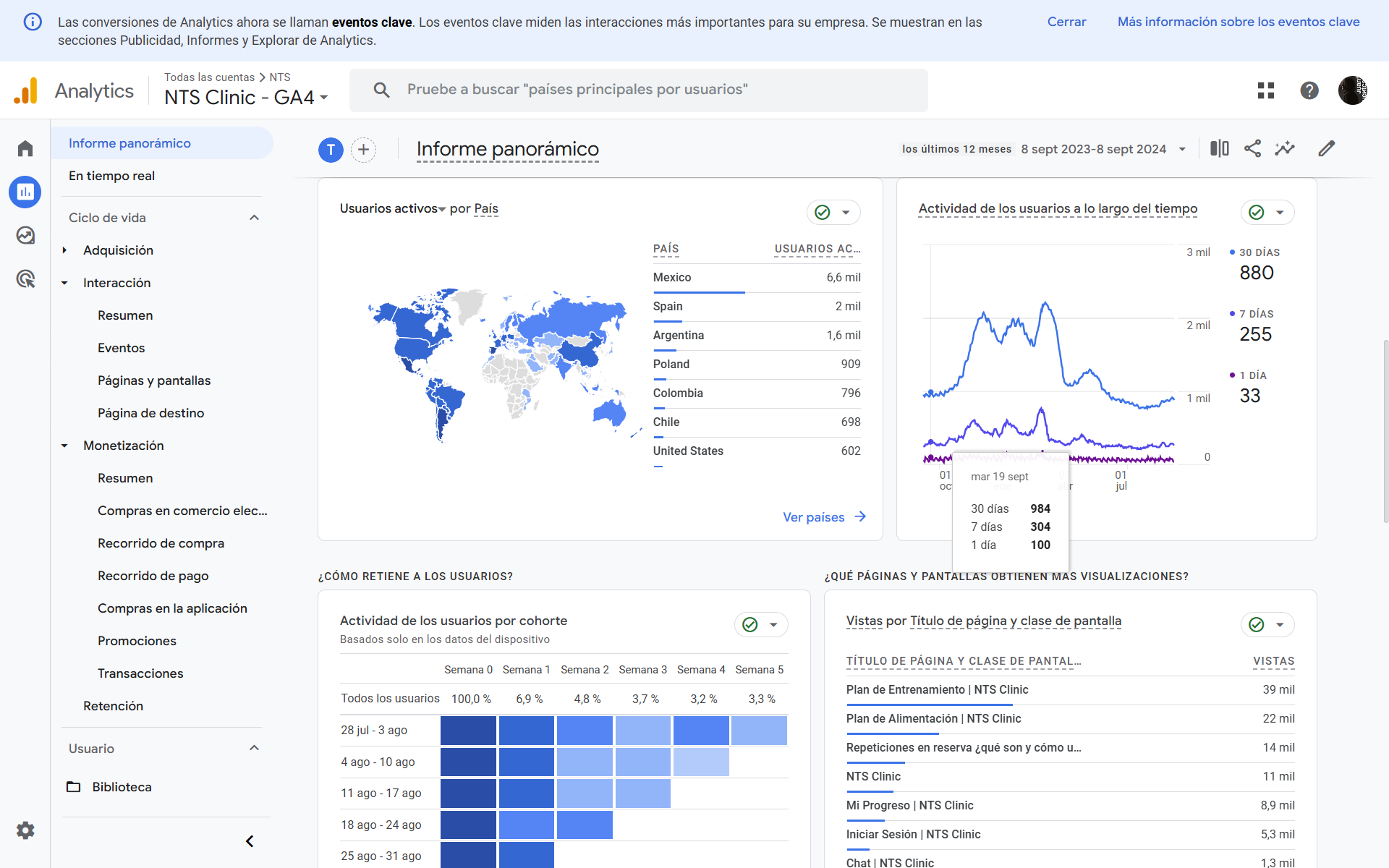Click the search magnifier icon
The height and width of the screenshot is (868, 1389).
(381, 90)
